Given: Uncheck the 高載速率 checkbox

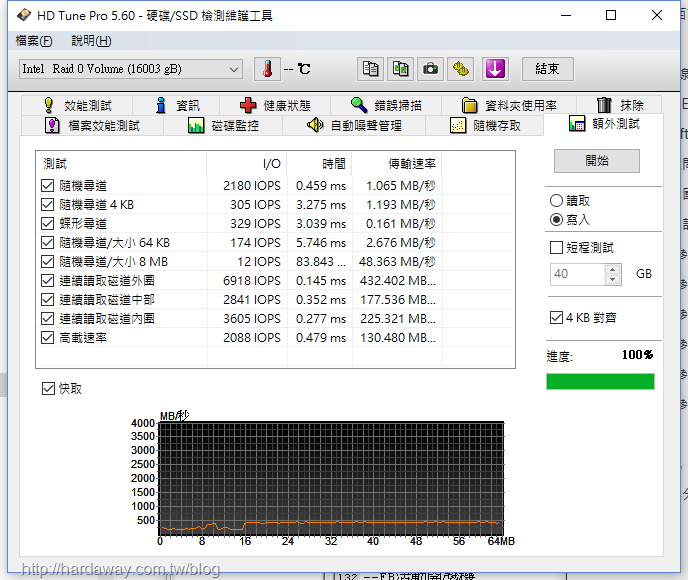Looking at the screenshot, I should coord(47,338).
